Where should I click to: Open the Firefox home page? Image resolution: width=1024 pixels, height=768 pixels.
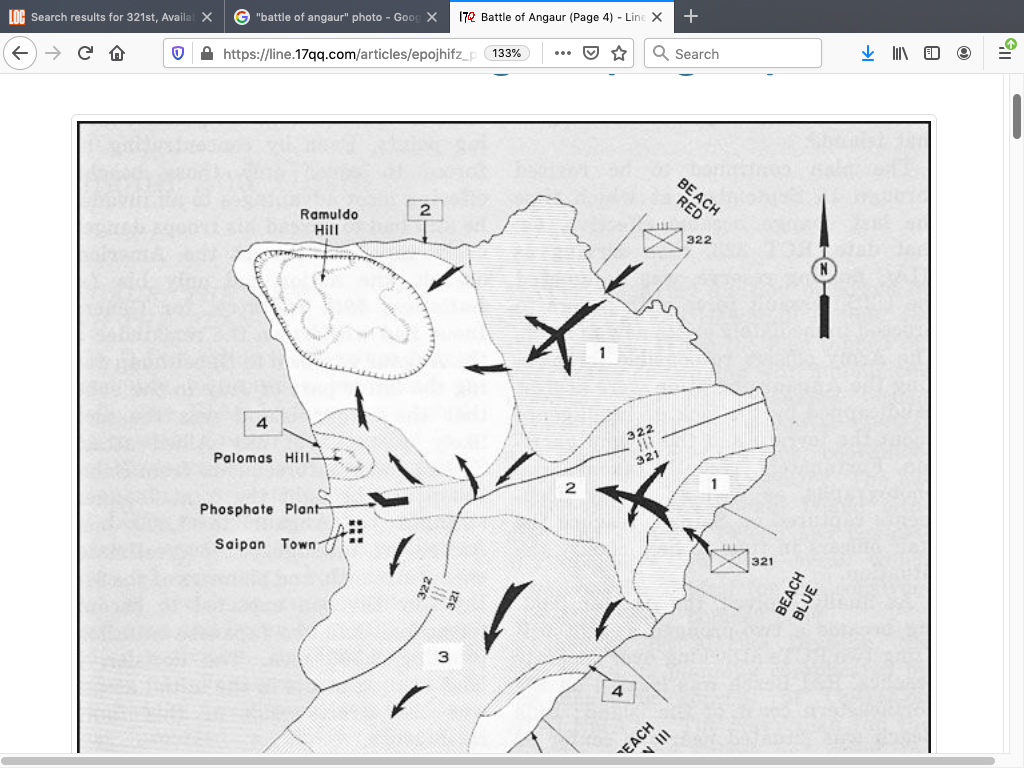117,54
